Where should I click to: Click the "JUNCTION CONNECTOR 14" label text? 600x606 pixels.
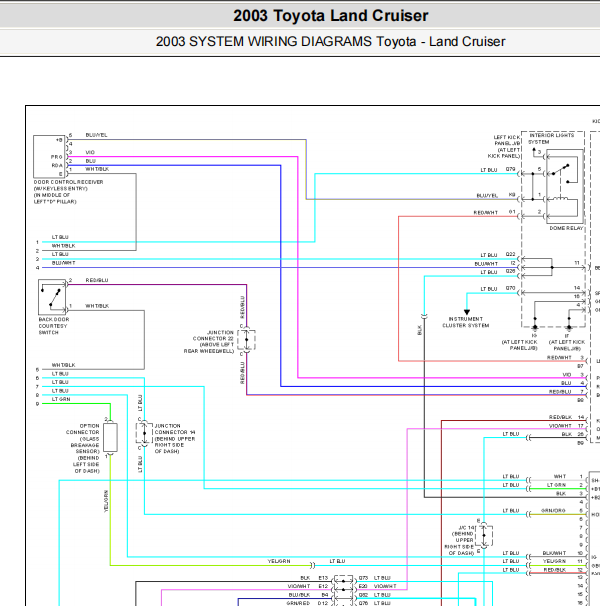[175, 429]
